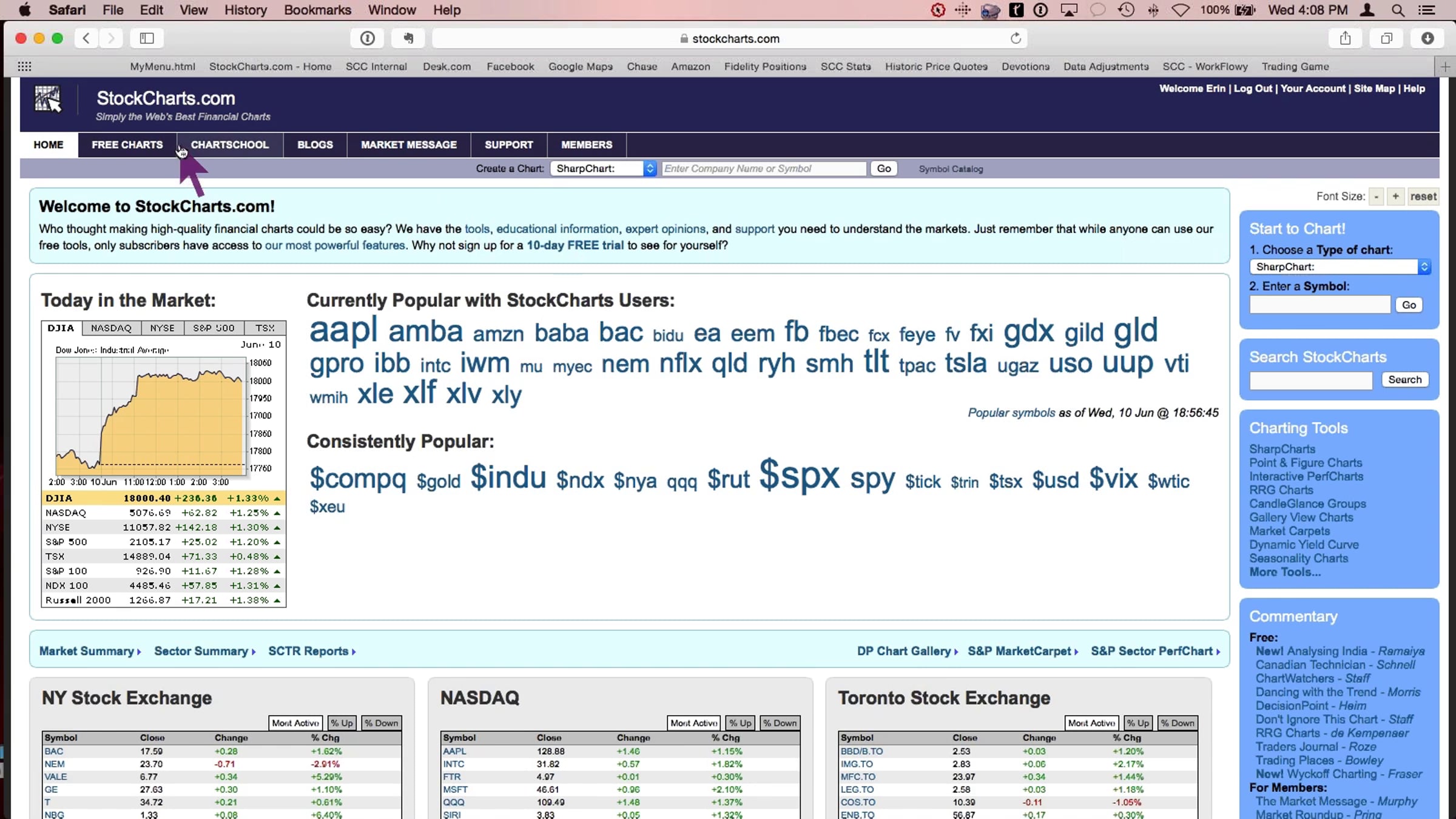Open the BLOGS navigation tab
This screenshot has width=1456, height=819.
[x=315, y=145]
